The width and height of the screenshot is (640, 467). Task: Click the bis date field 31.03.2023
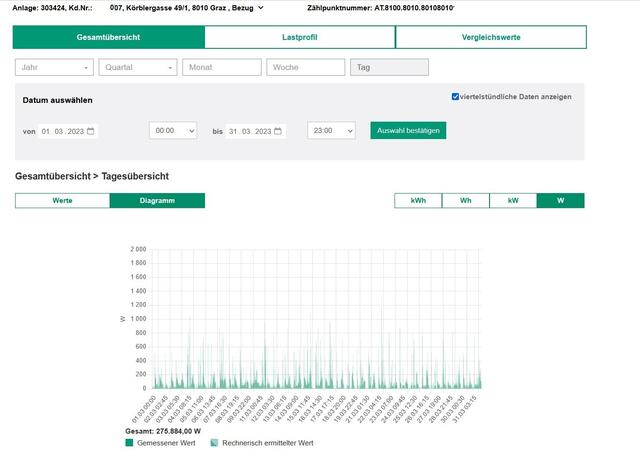click(x=256, y=131)
